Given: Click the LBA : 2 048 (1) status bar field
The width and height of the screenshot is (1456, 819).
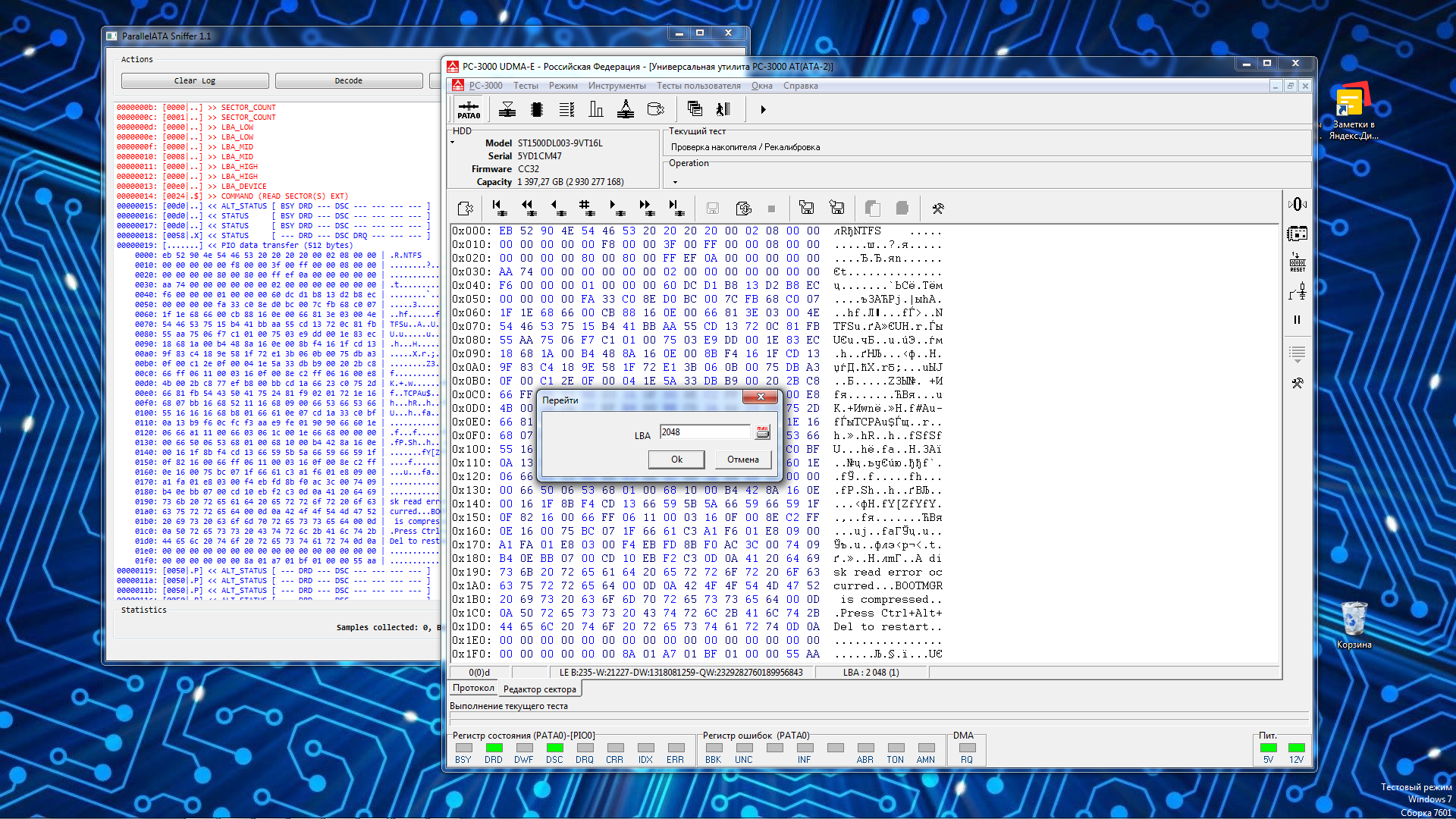Looking at the screenshot, I should [x=871, y=673].
